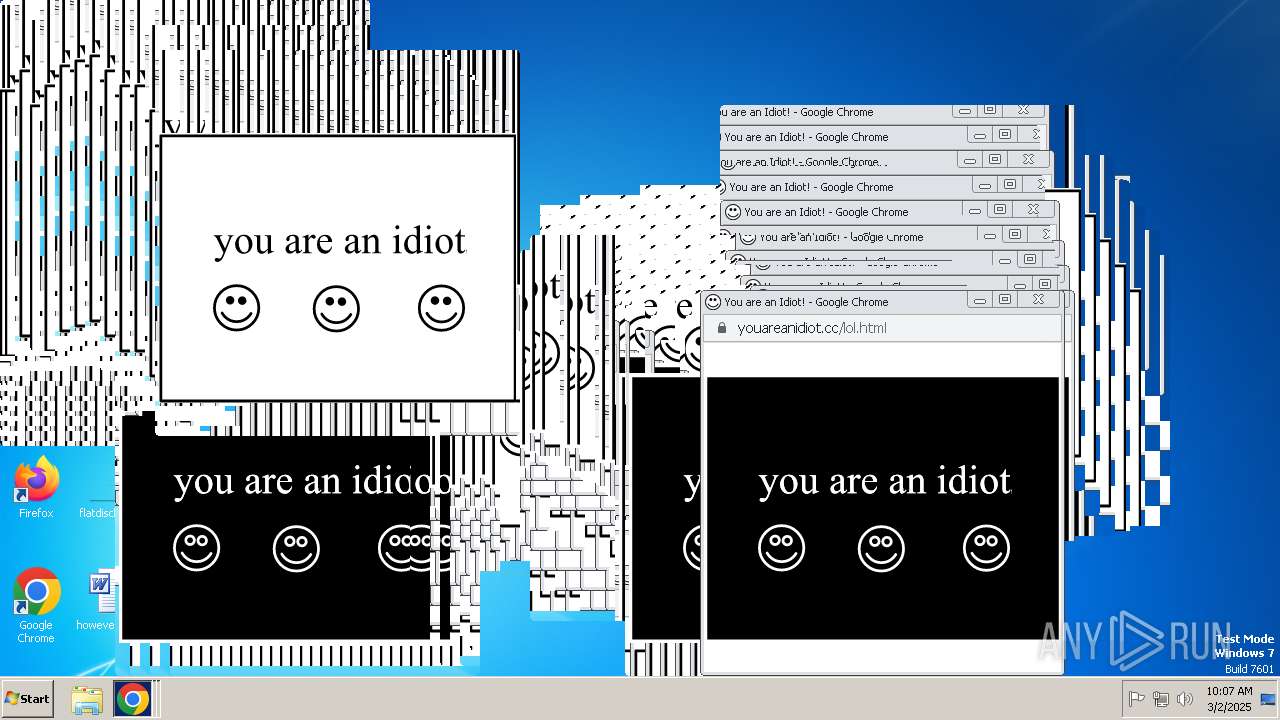The height and width of the screenshot is (720, 1280).
Task: Open the Action Center flag icon
Action: click(x=1137, y=699)
